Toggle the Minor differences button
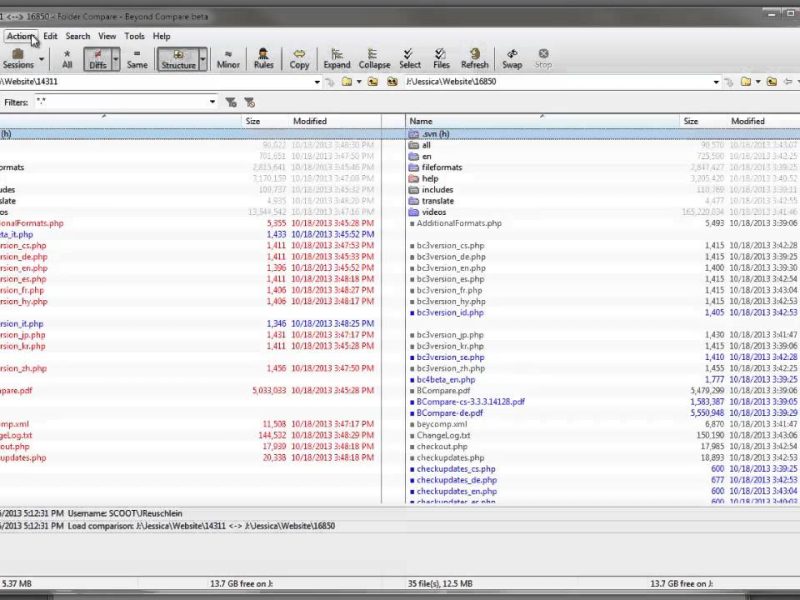 (x=228, y=59)
